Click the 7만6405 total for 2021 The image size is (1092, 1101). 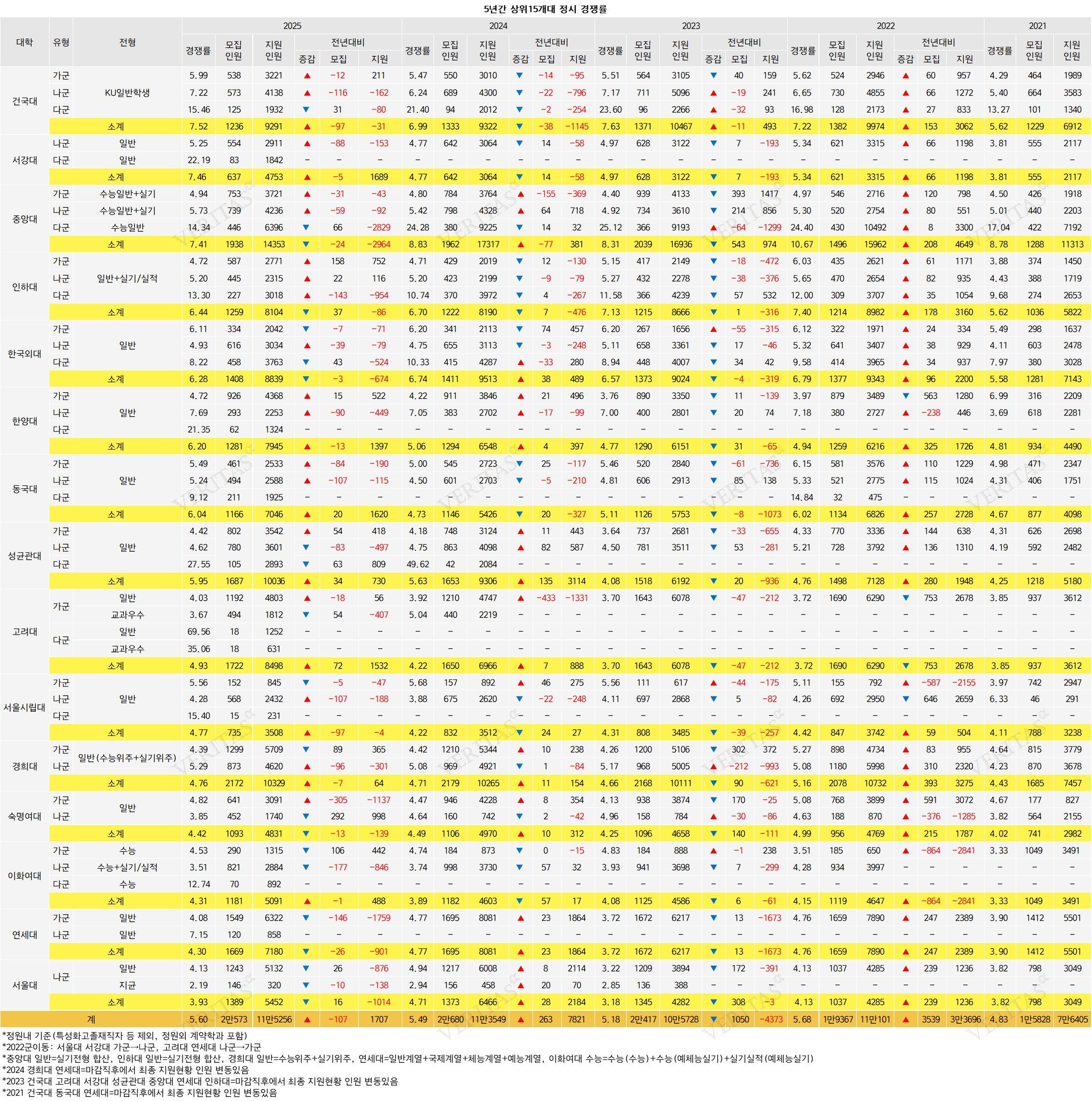tap(1072, 1019)
